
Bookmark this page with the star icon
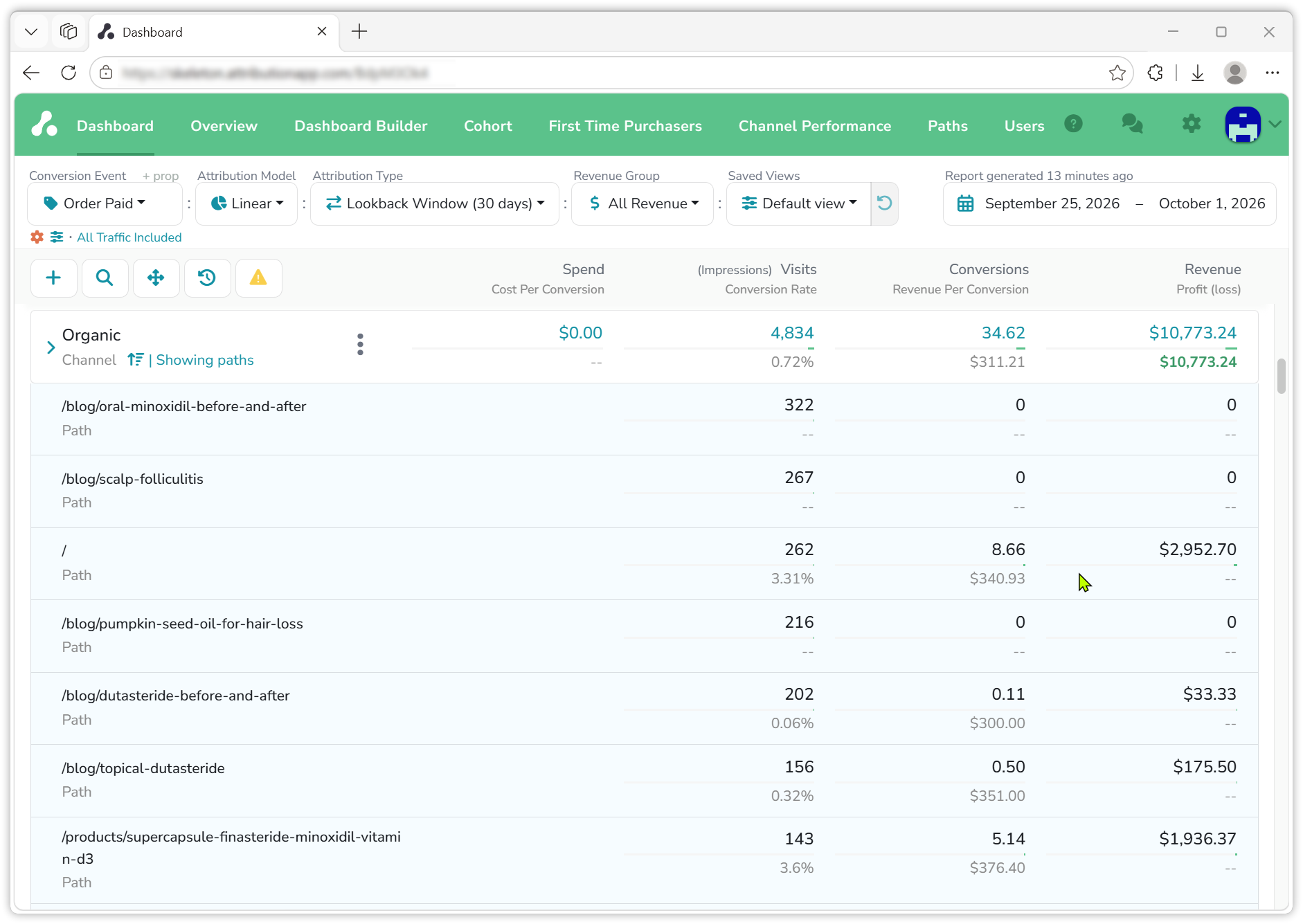click(x=1117, y=73)
